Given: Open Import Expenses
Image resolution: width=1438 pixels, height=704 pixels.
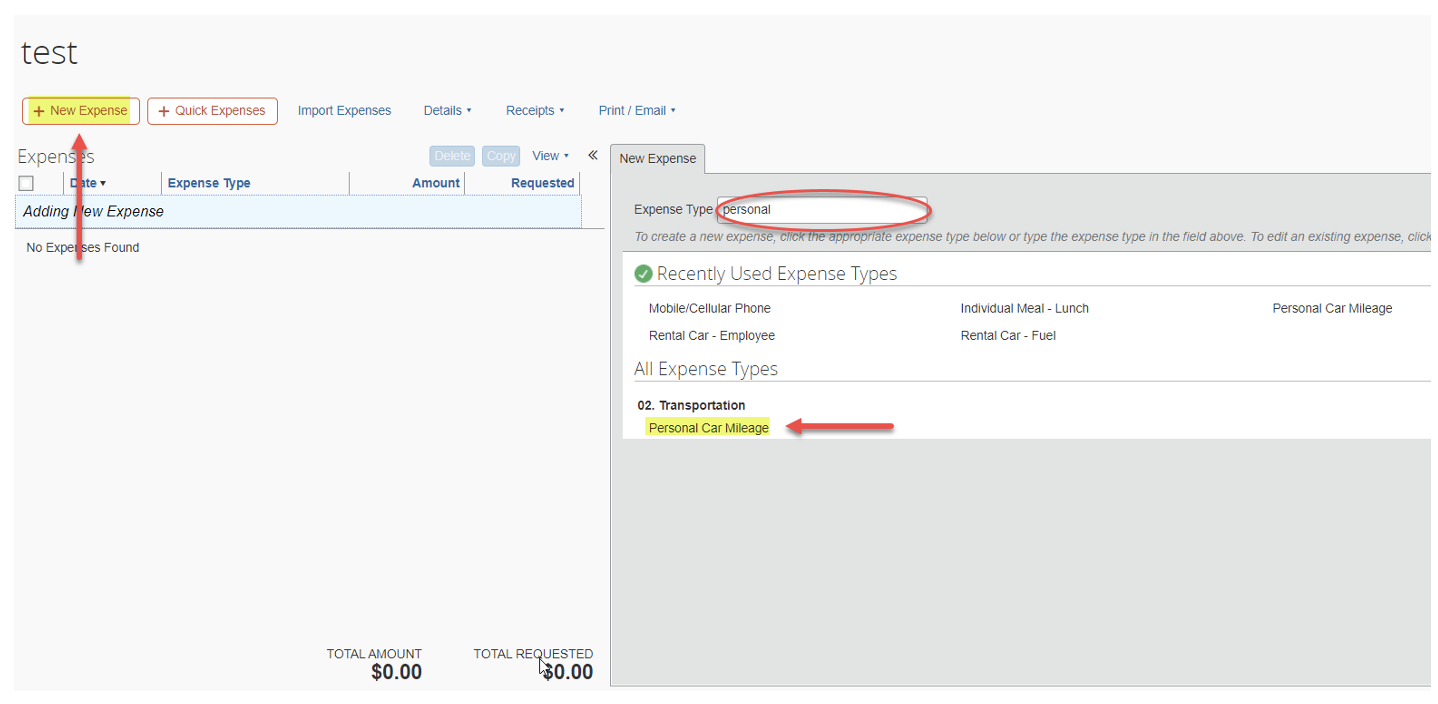Looking at the screenshot, I should tap(344, 111).
